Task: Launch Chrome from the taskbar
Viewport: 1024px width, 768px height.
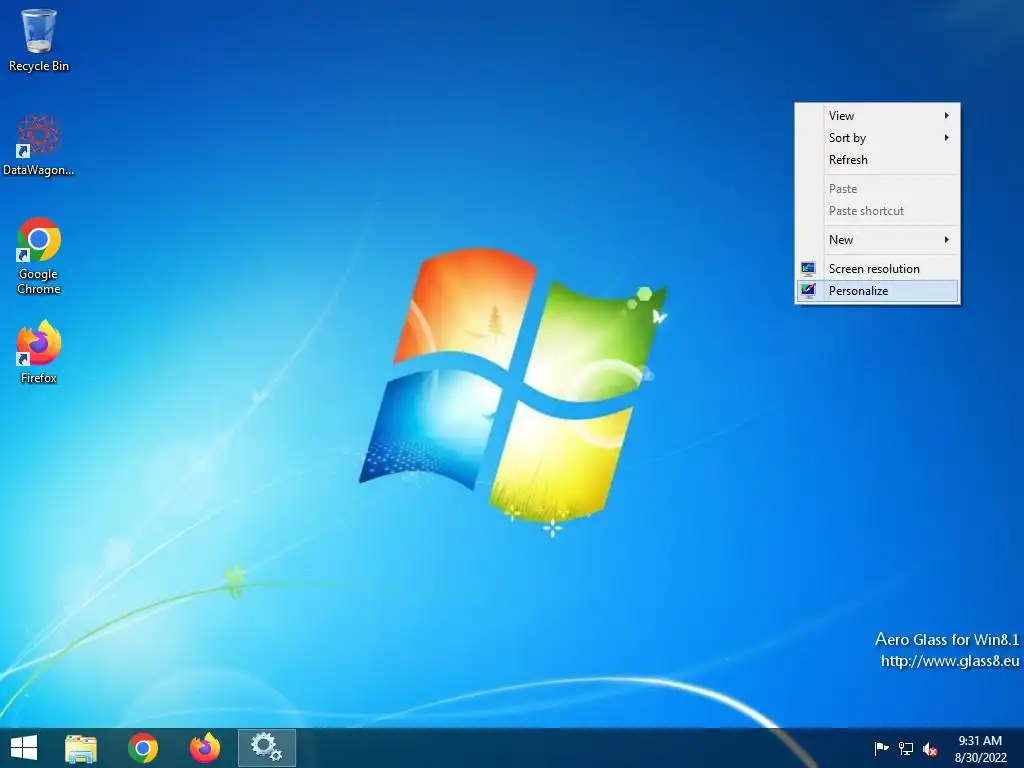Action: click(x=142, y=748)
